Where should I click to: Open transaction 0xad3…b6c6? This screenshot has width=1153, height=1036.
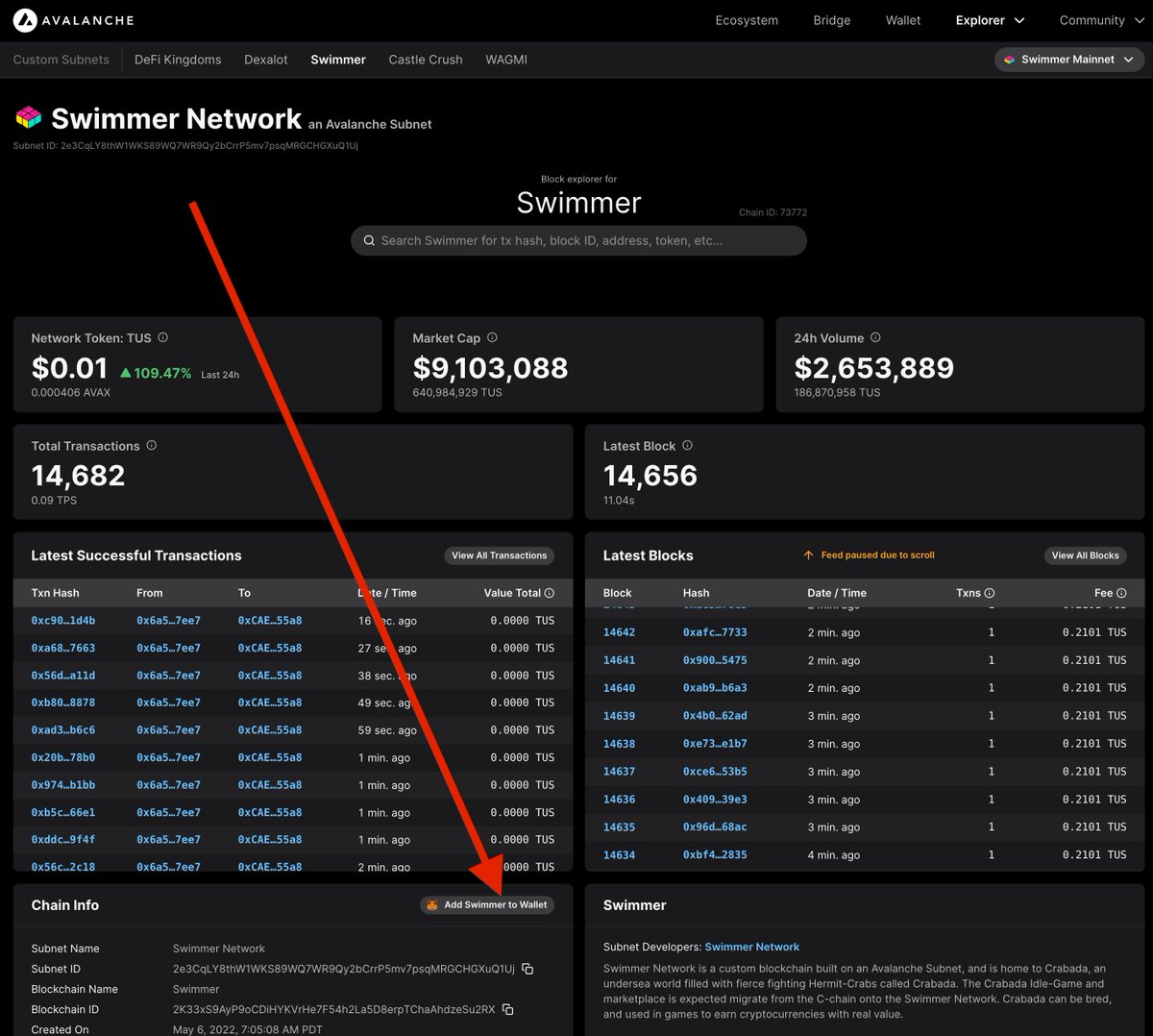tap(63, 730)
